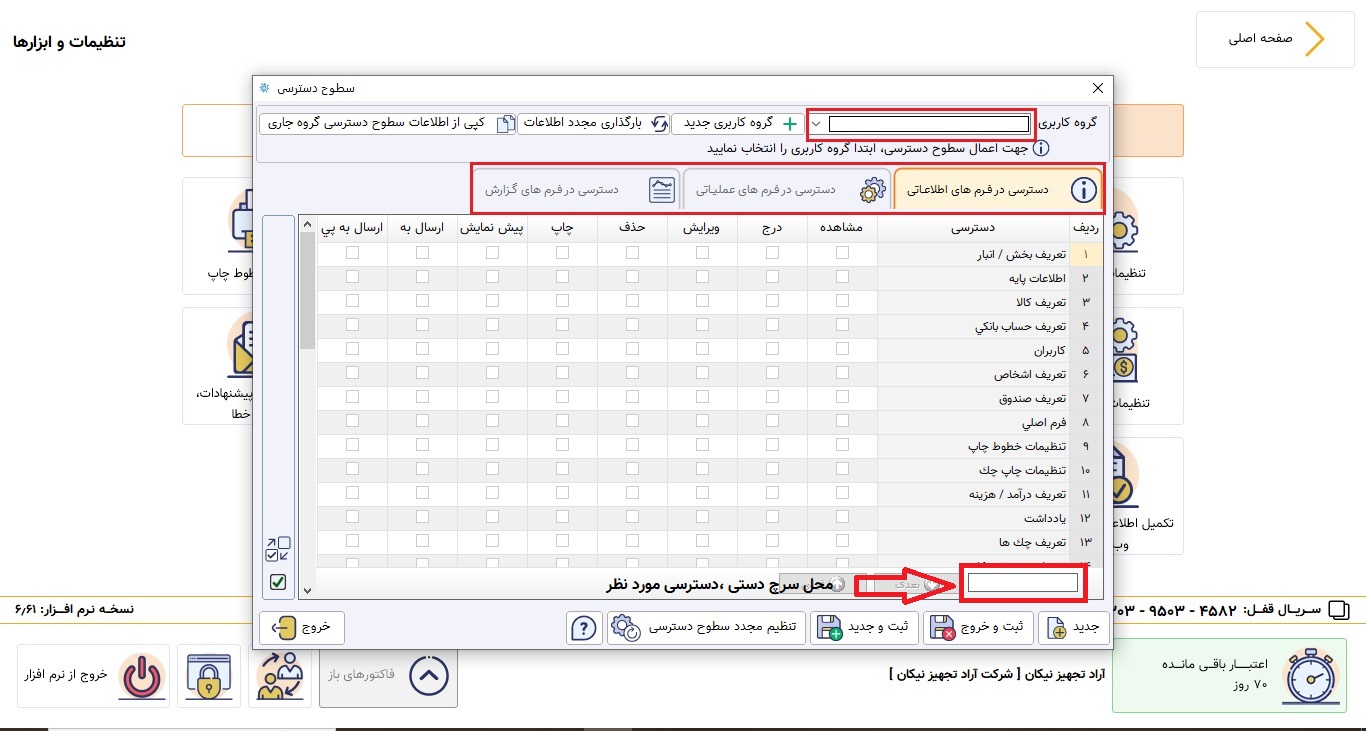Check چاپ for یادداشت row

click(x=562, y=517)
